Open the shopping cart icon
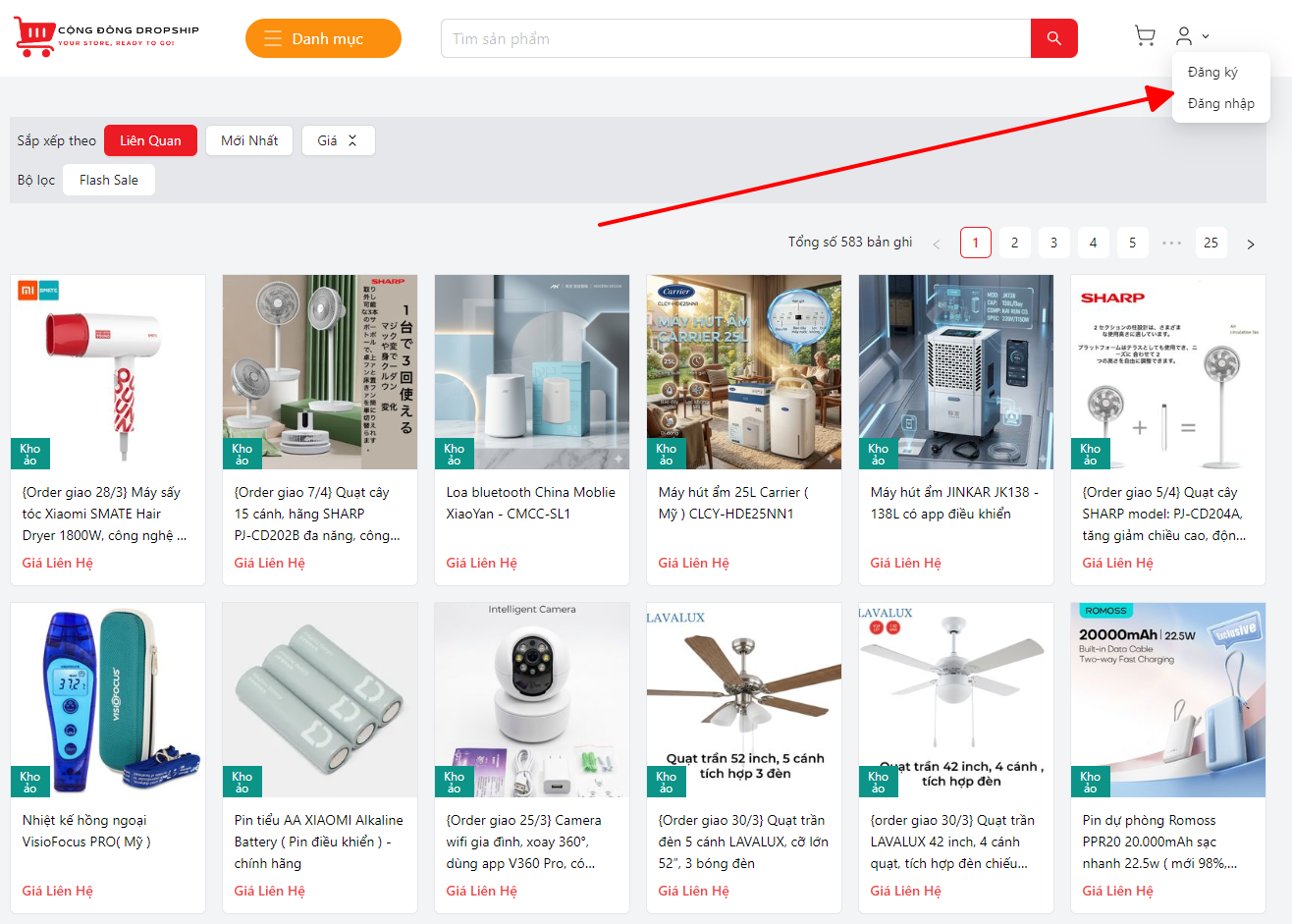 (1145, 36)
